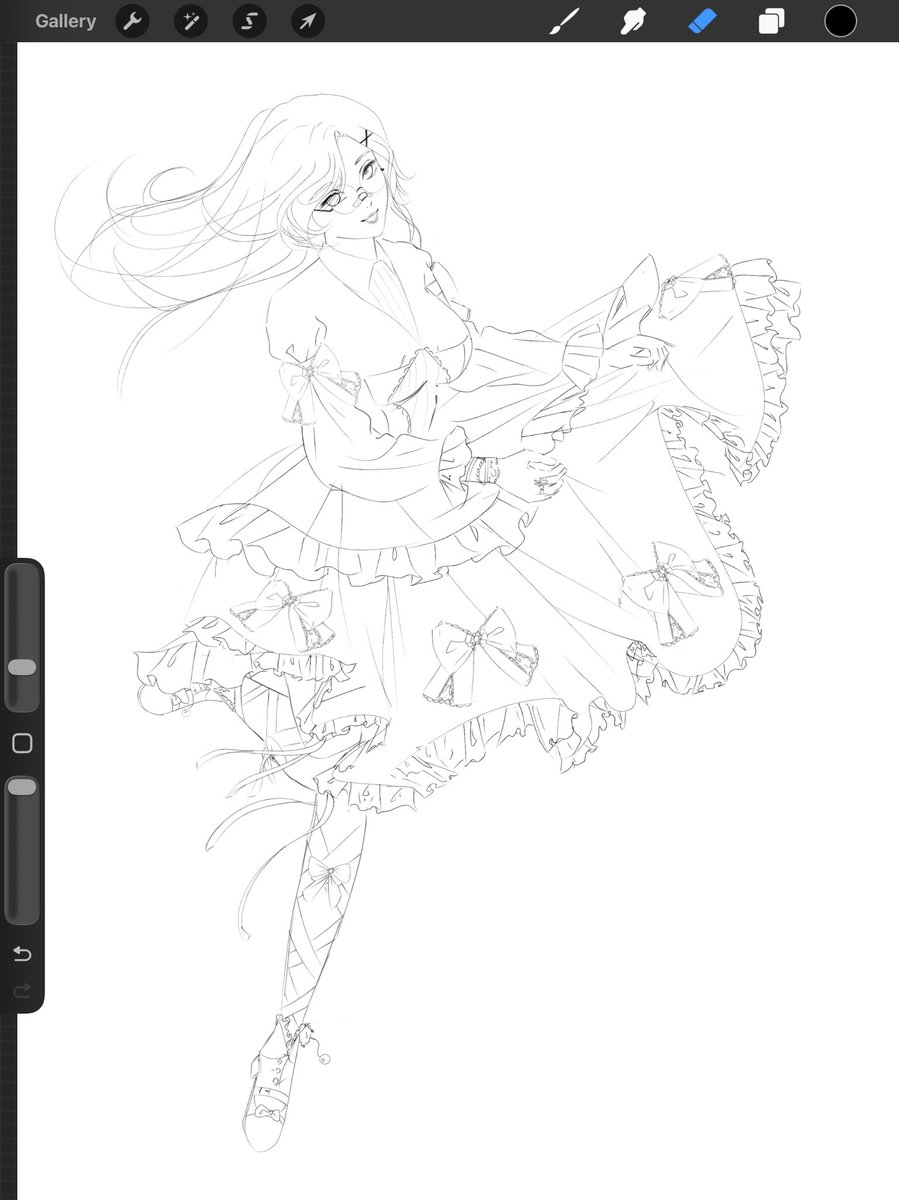The height and width of the screenshot is (1200, 899).
Task: Select the Eraser tool
Action: coord(703,21)
